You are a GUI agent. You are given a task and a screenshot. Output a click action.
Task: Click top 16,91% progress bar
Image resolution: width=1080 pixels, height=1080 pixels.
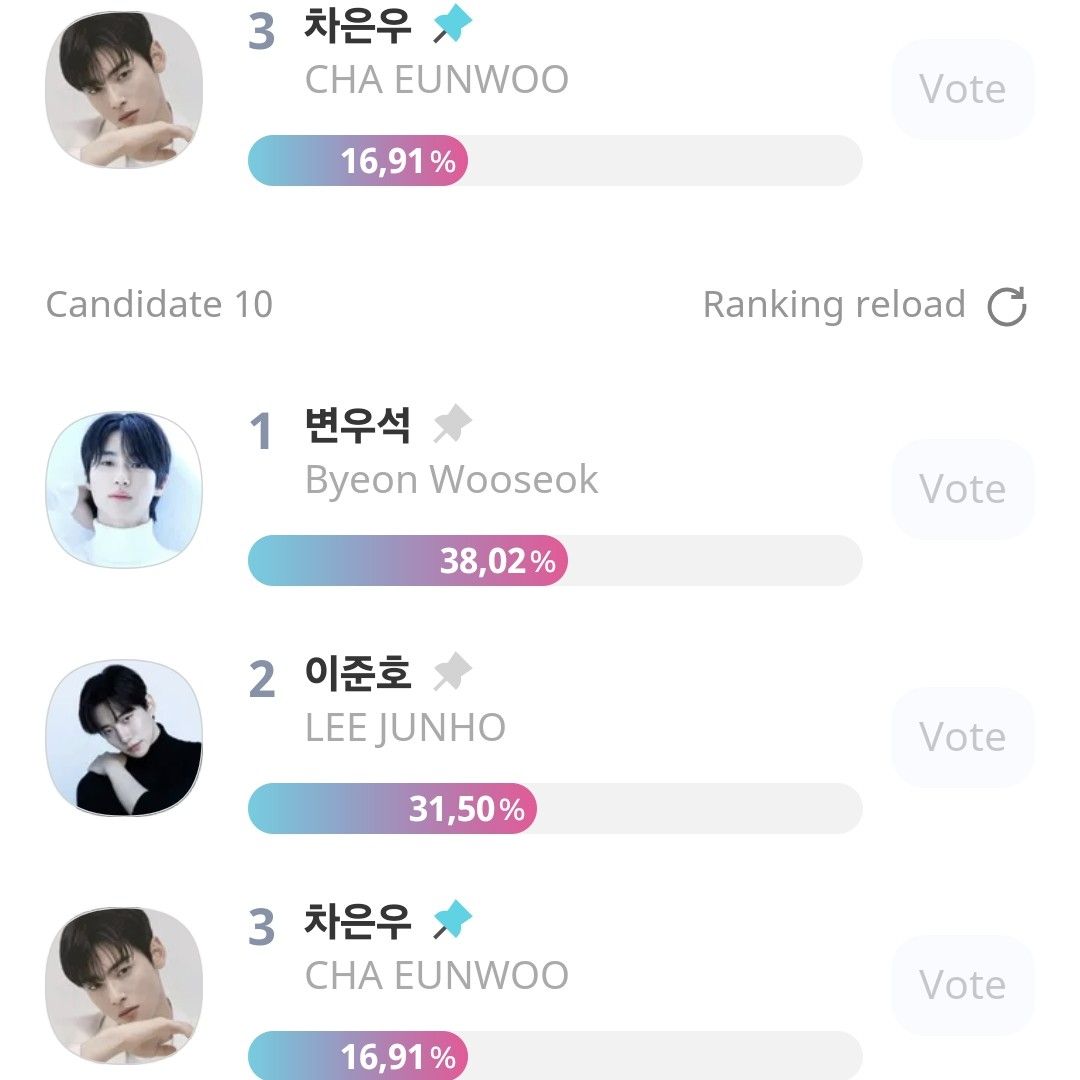point(554,161)
